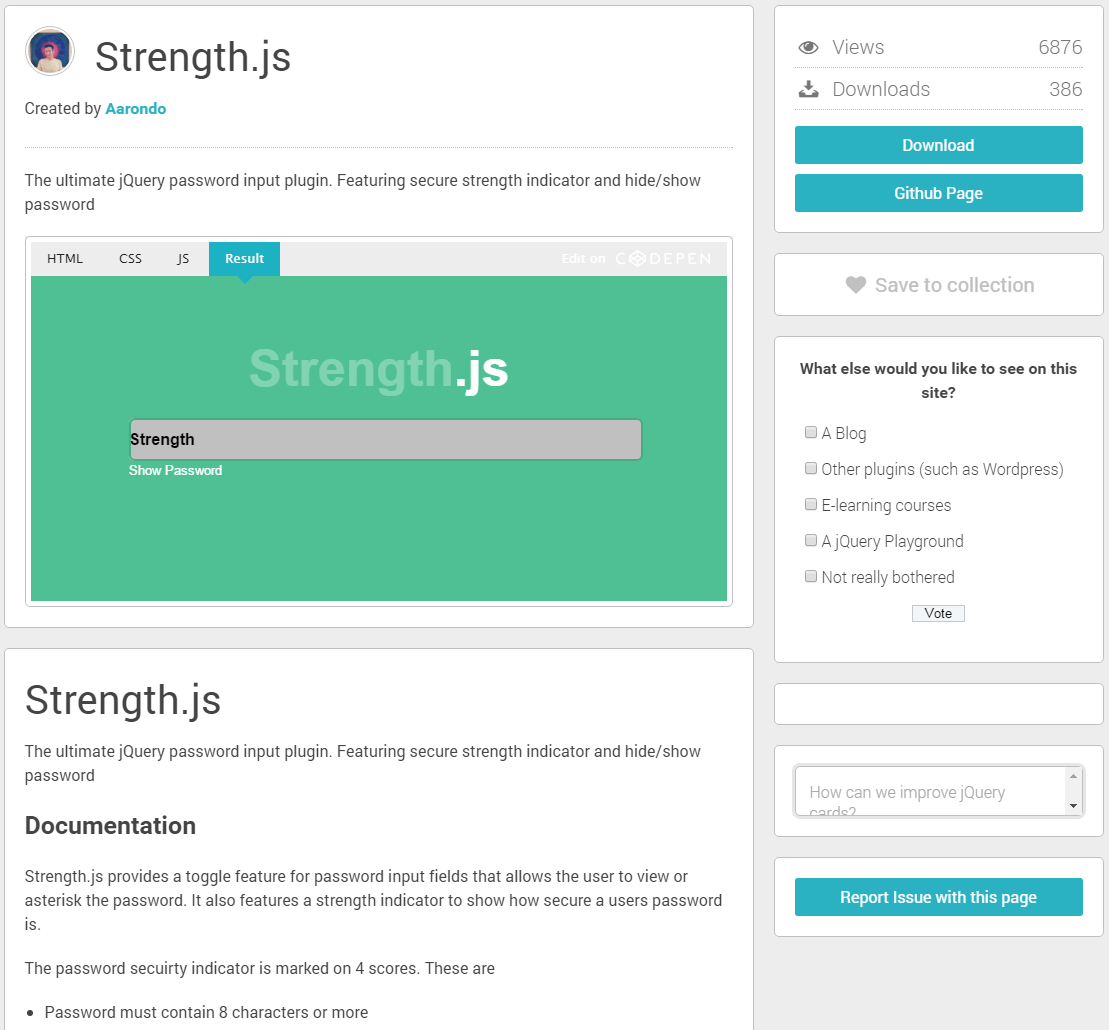Select the Result tab
The height and width of the screenshot is (1030, 1109).
(244, 259)
